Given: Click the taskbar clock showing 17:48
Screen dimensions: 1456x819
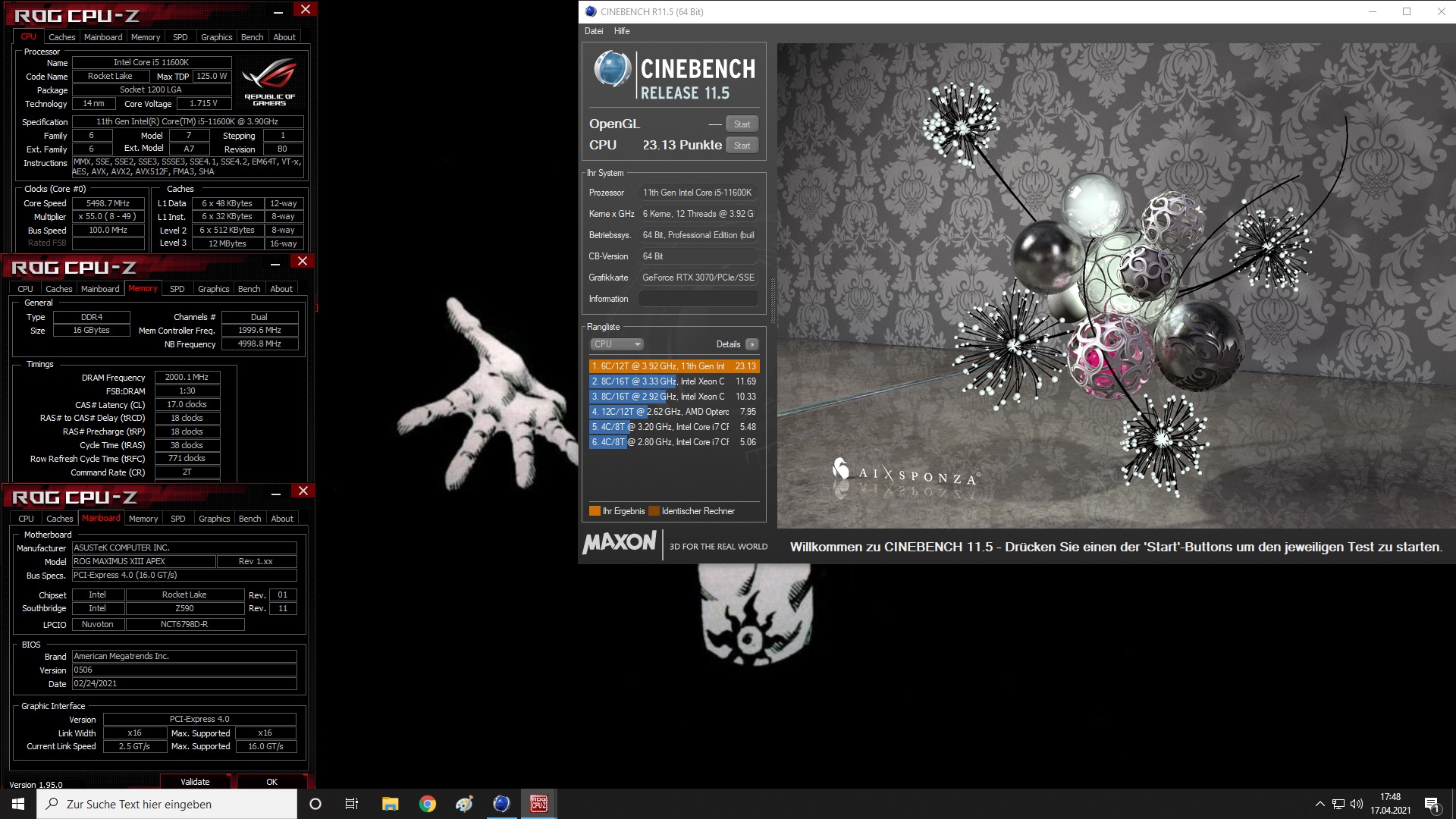Looking at the screenshot, I should pyautogui.click(x=1390, y=804).
